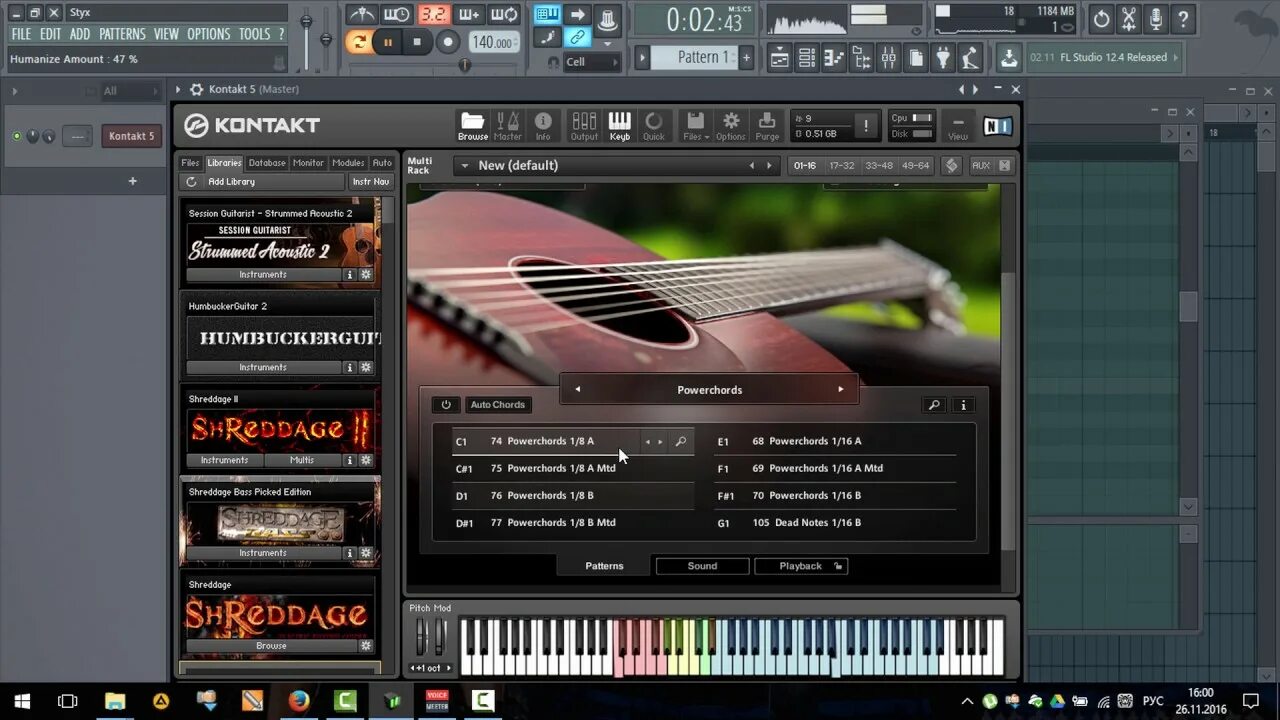This screenshot has height=720, width=1280.
Task: Go to previous pattern category before Powerchords
Action: [x=577, y=390]
